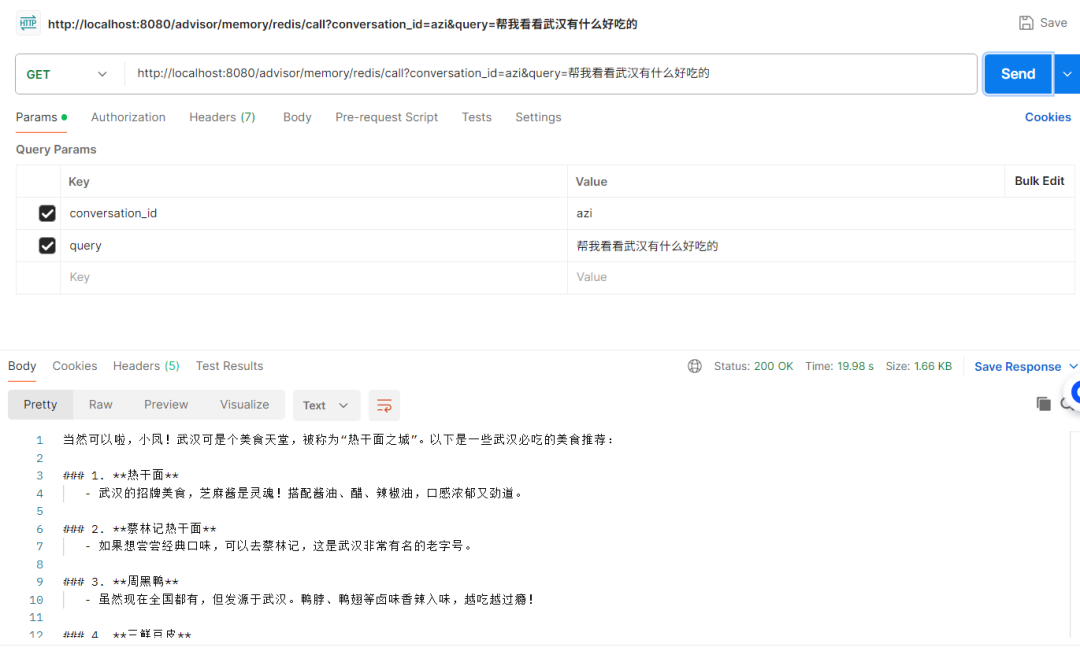The image size is (1080, 666).
Task: Open the response Cookies tab
Action: pos(74,366)
